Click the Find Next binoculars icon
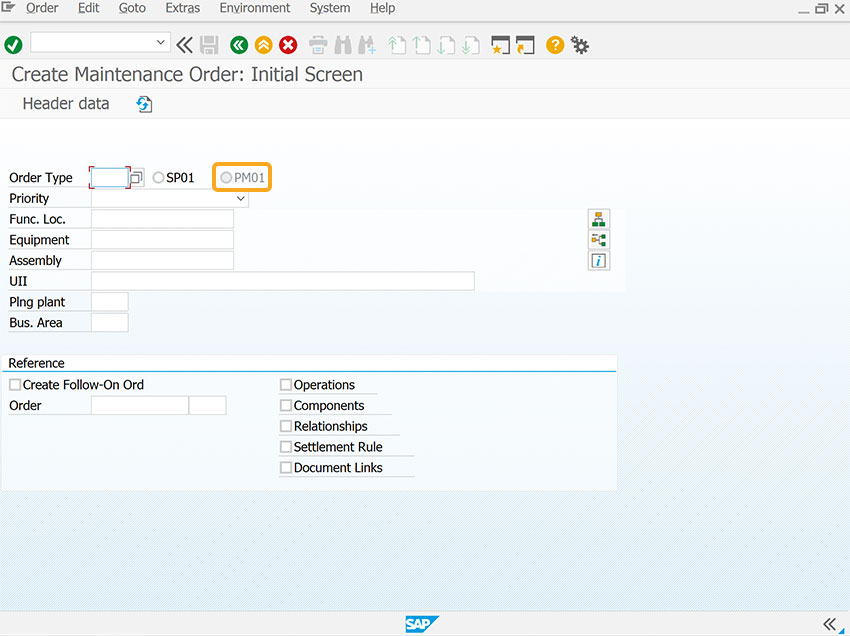850x636 pixels. 367,45
